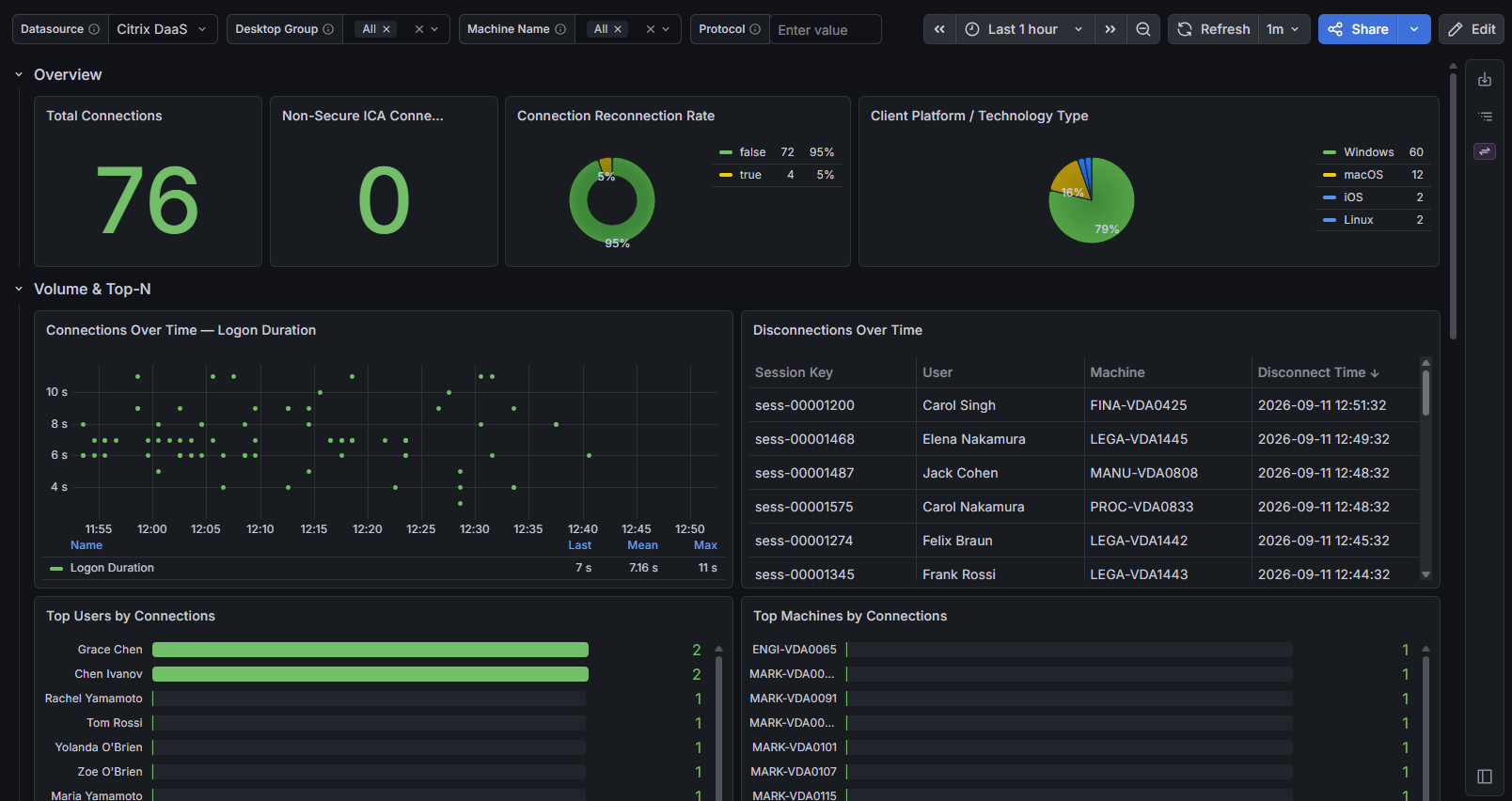This screenshot has height=801, width=1512.
Task: Toggle macOS series in platform legend
Action: [1363, 175]
